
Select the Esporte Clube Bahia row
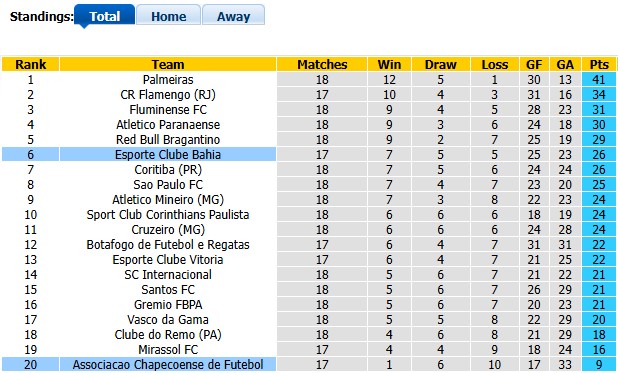tap(309, 154)
